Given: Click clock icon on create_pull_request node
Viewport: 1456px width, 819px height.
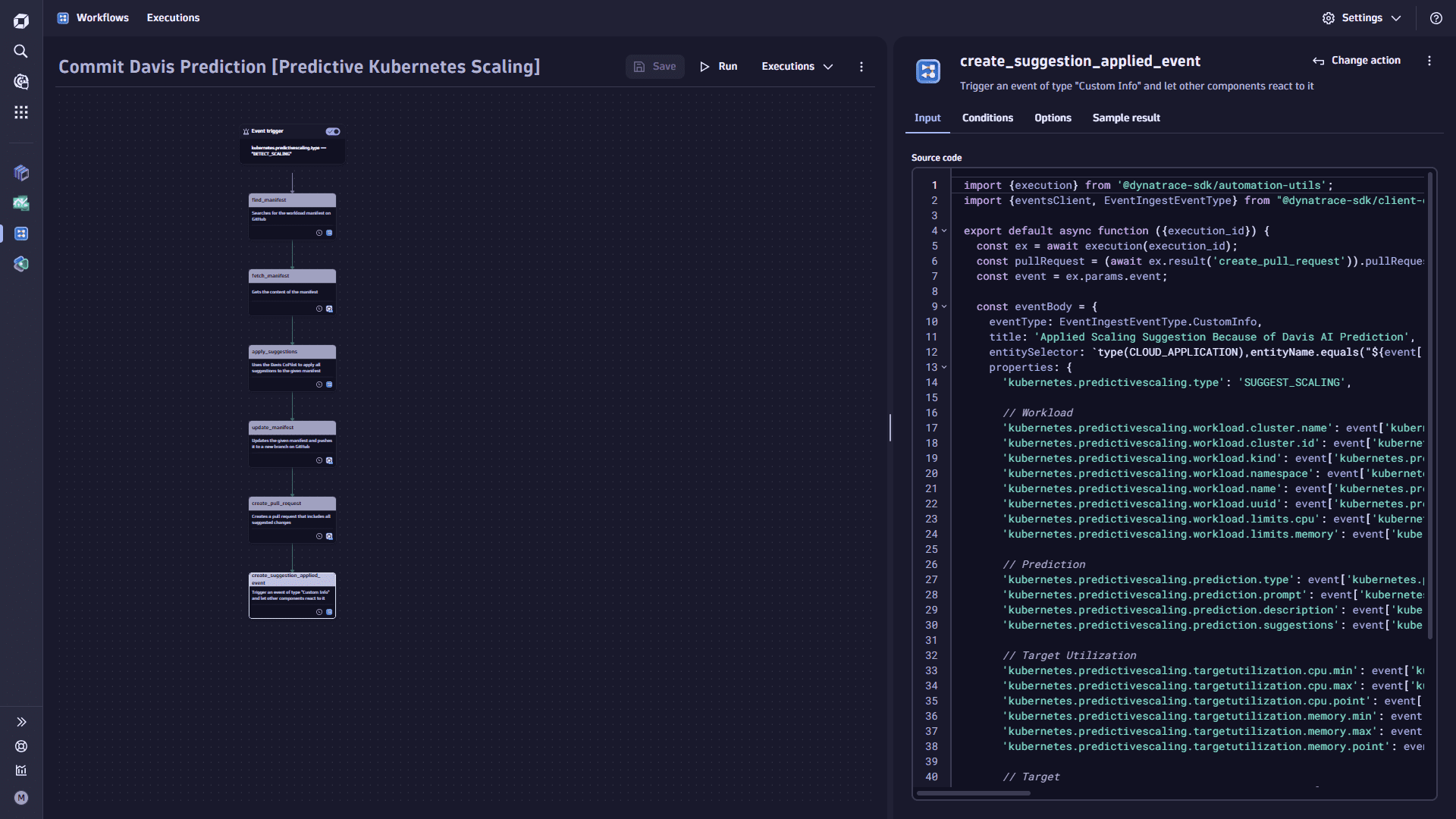Looking at the screenshot, I should (x=319, y=536).
